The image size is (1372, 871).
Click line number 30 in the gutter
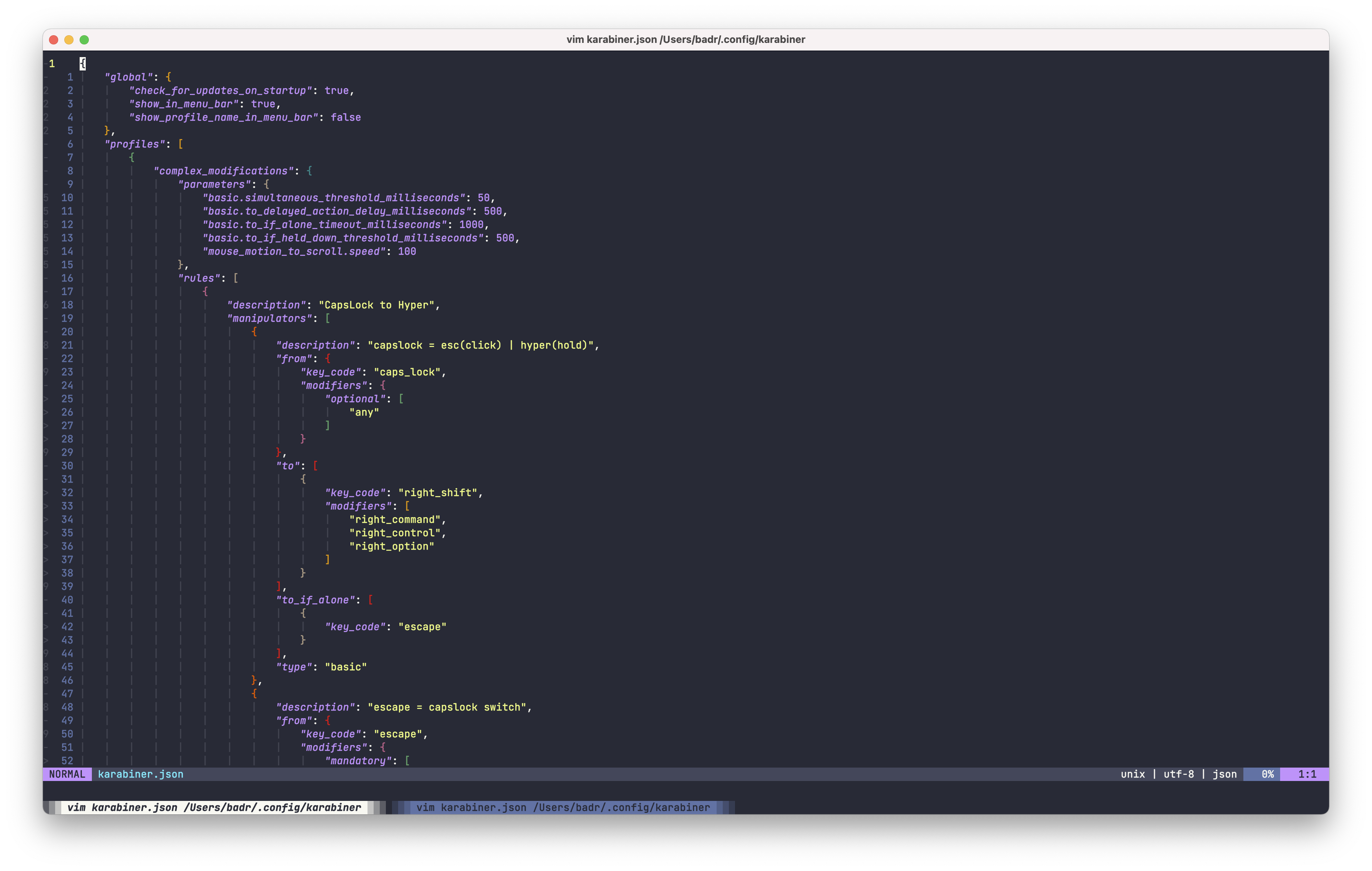pos(67,466)
